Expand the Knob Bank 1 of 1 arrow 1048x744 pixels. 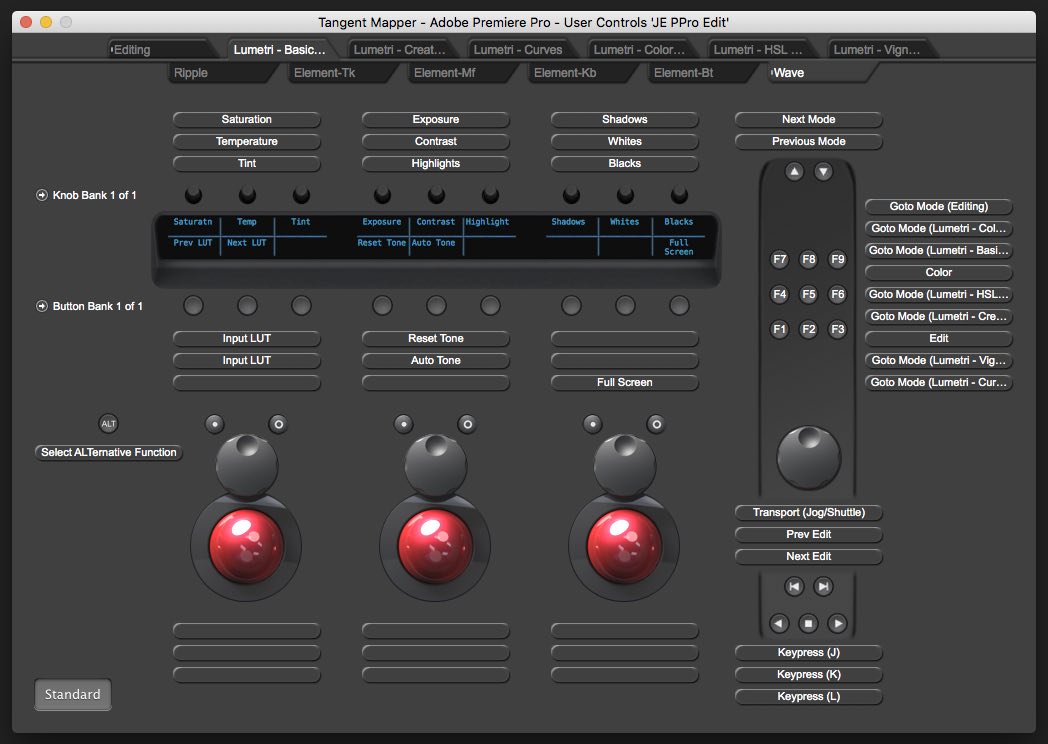pos(42,195)
